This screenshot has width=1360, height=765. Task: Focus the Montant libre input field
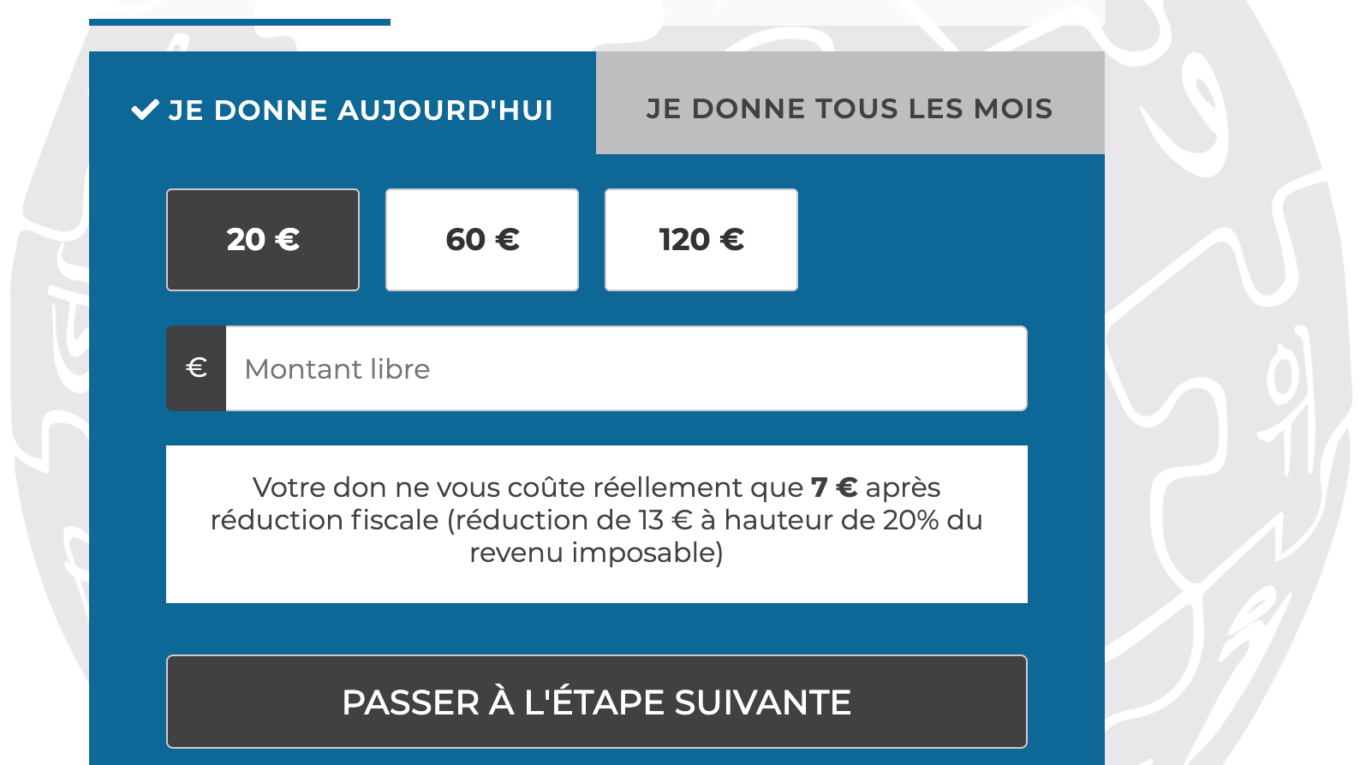(x=626, y=368)
